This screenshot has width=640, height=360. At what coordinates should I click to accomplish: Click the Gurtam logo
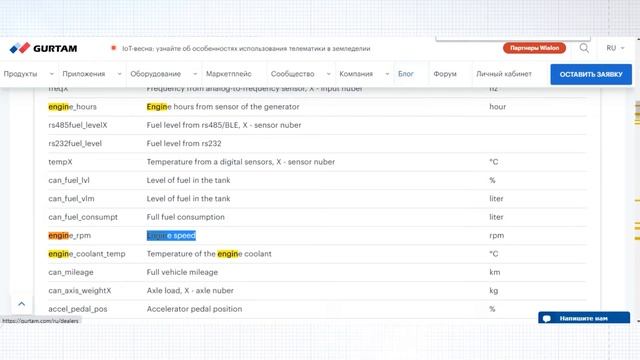43,48
